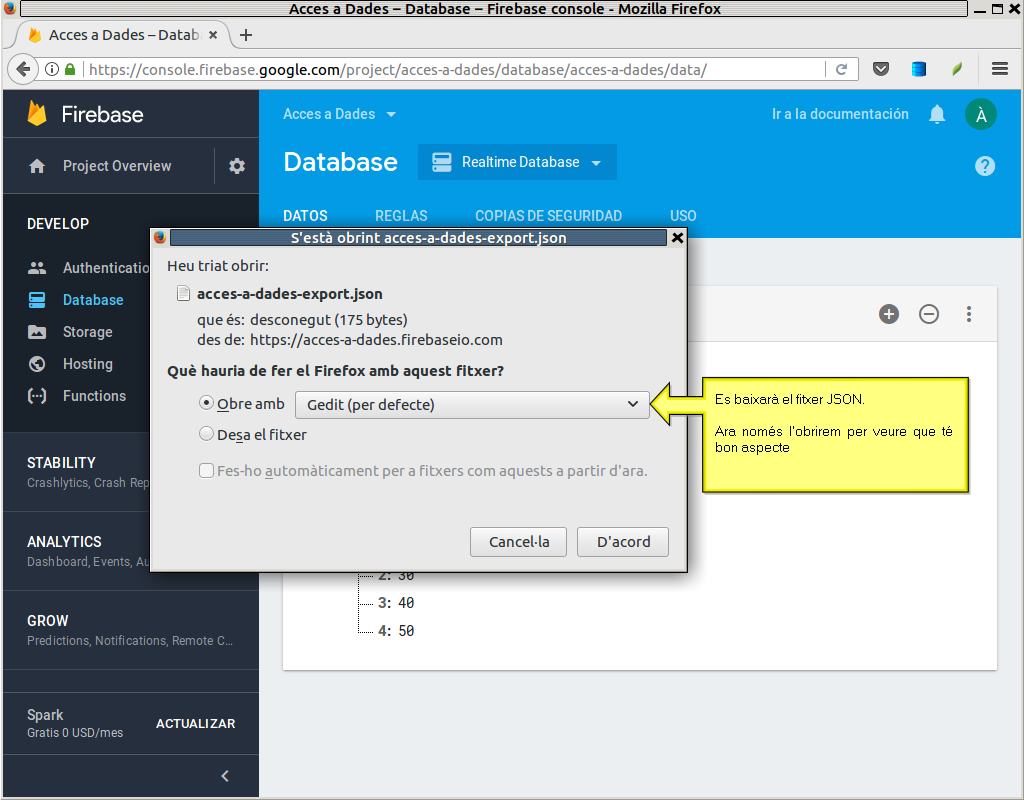The image size is (1024, 800).
Task: Click the green padlock security icon
Action: point(70,69)
